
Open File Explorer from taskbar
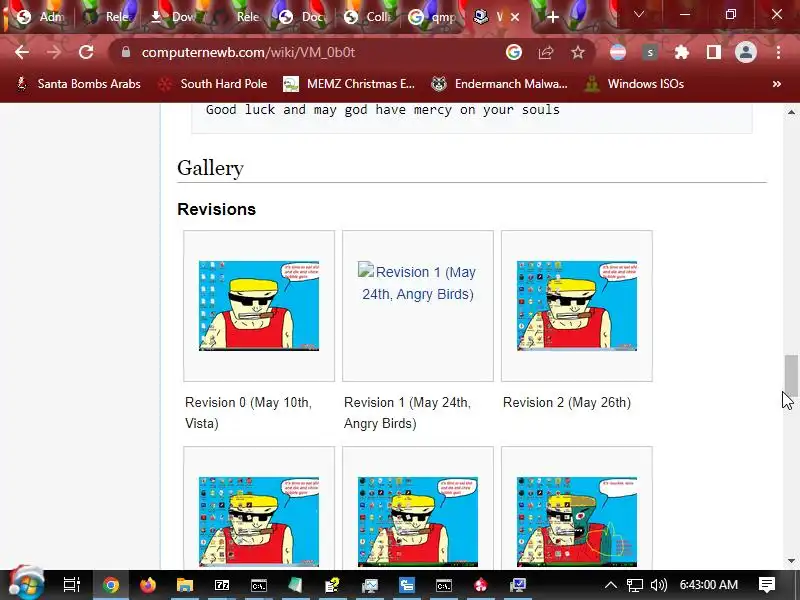point(185,585)
